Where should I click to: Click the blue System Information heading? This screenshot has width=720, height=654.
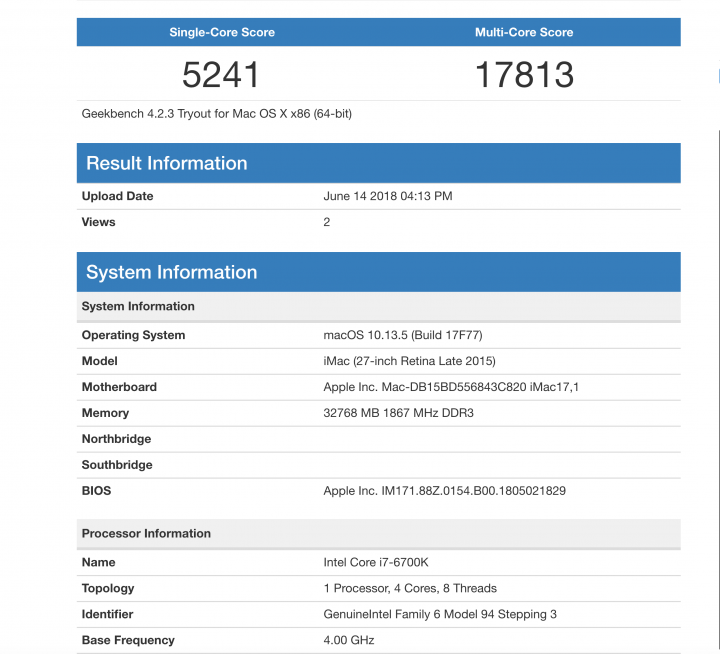tap(172, 272)
